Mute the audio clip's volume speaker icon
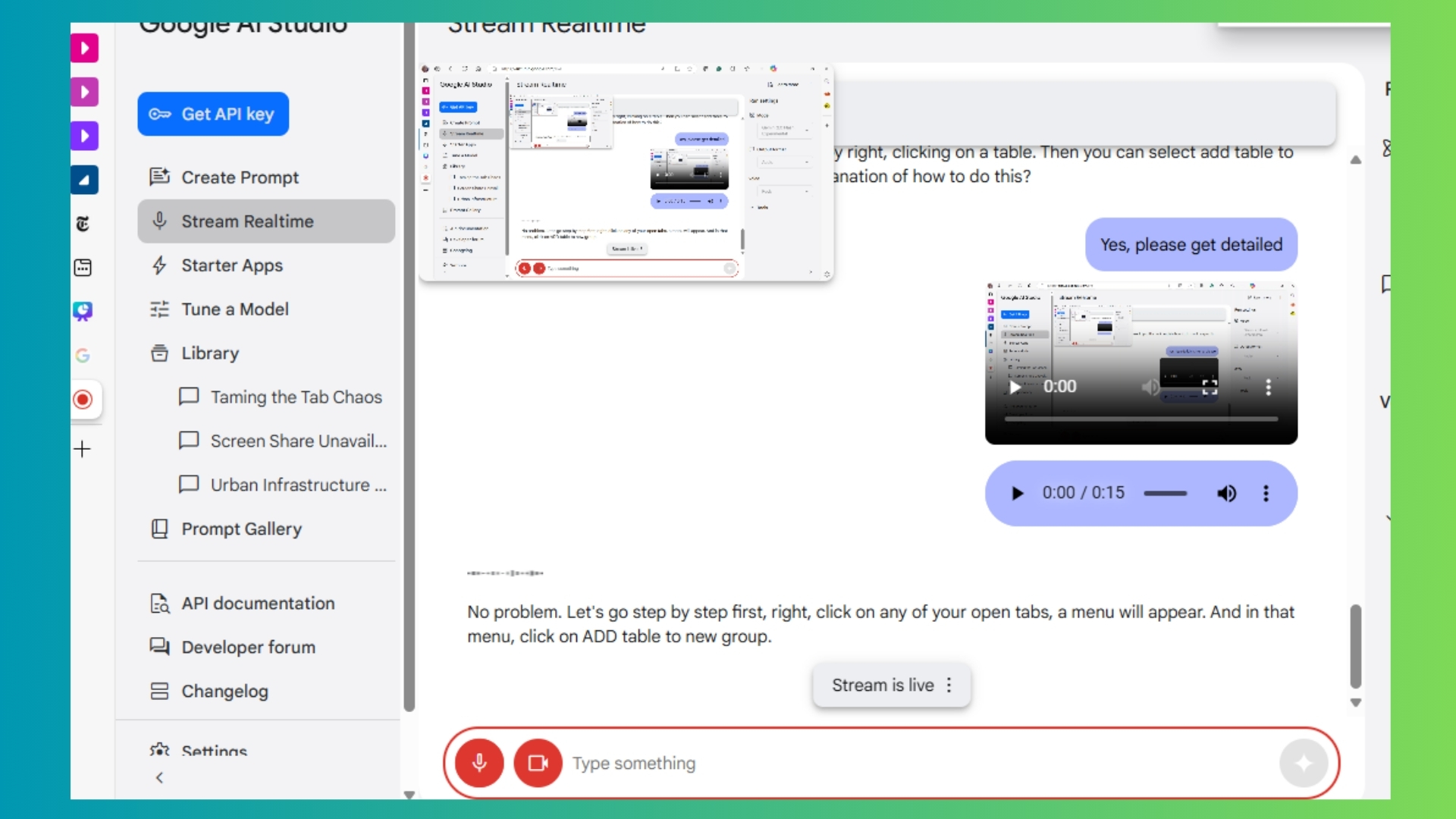This screenshot has height=819, width=1456. (1226, 494)
